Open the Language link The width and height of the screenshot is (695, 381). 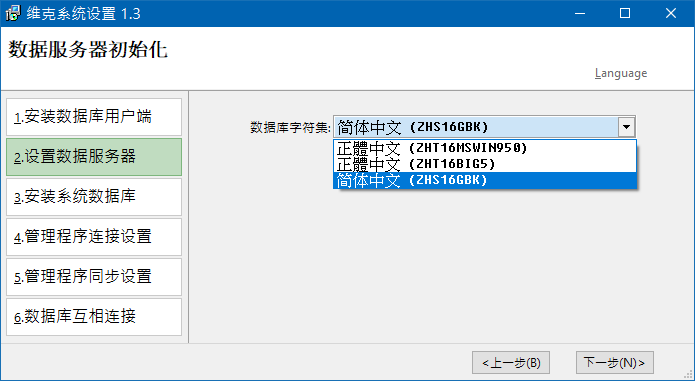pos(621,73)
